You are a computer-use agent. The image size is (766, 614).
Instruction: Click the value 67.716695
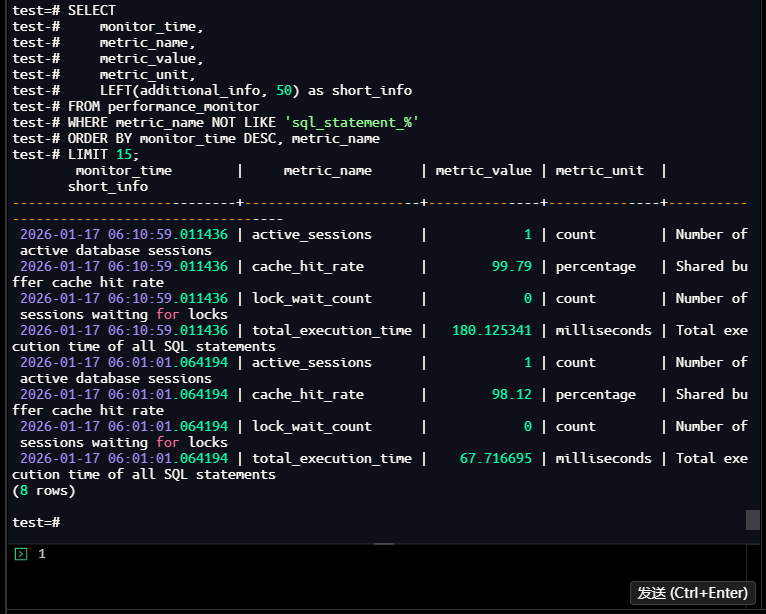tap(495, 458)
